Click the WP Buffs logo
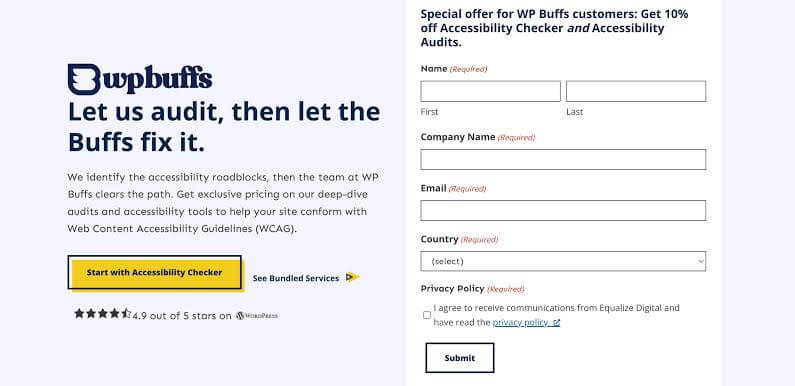Screen dimensions: 795x386 coord(140,79)
